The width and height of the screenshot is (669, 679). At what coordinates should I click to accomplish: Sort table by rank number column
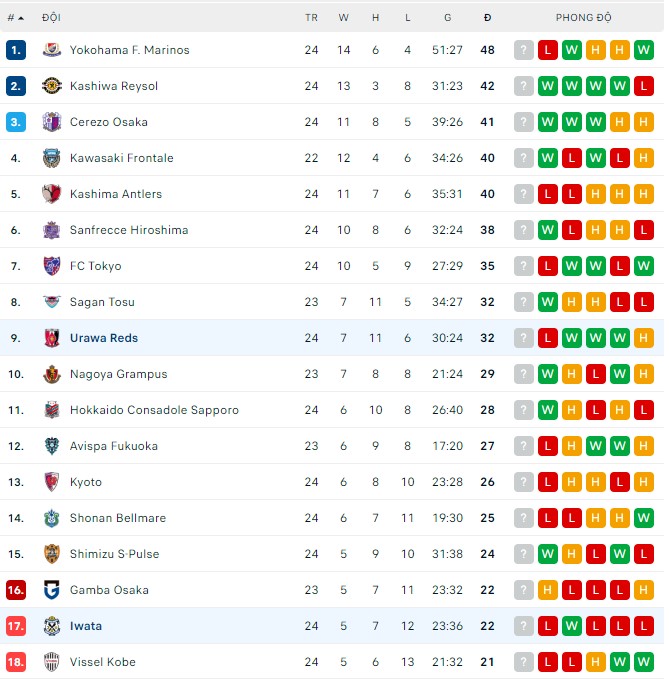click(x=15, y=18)
